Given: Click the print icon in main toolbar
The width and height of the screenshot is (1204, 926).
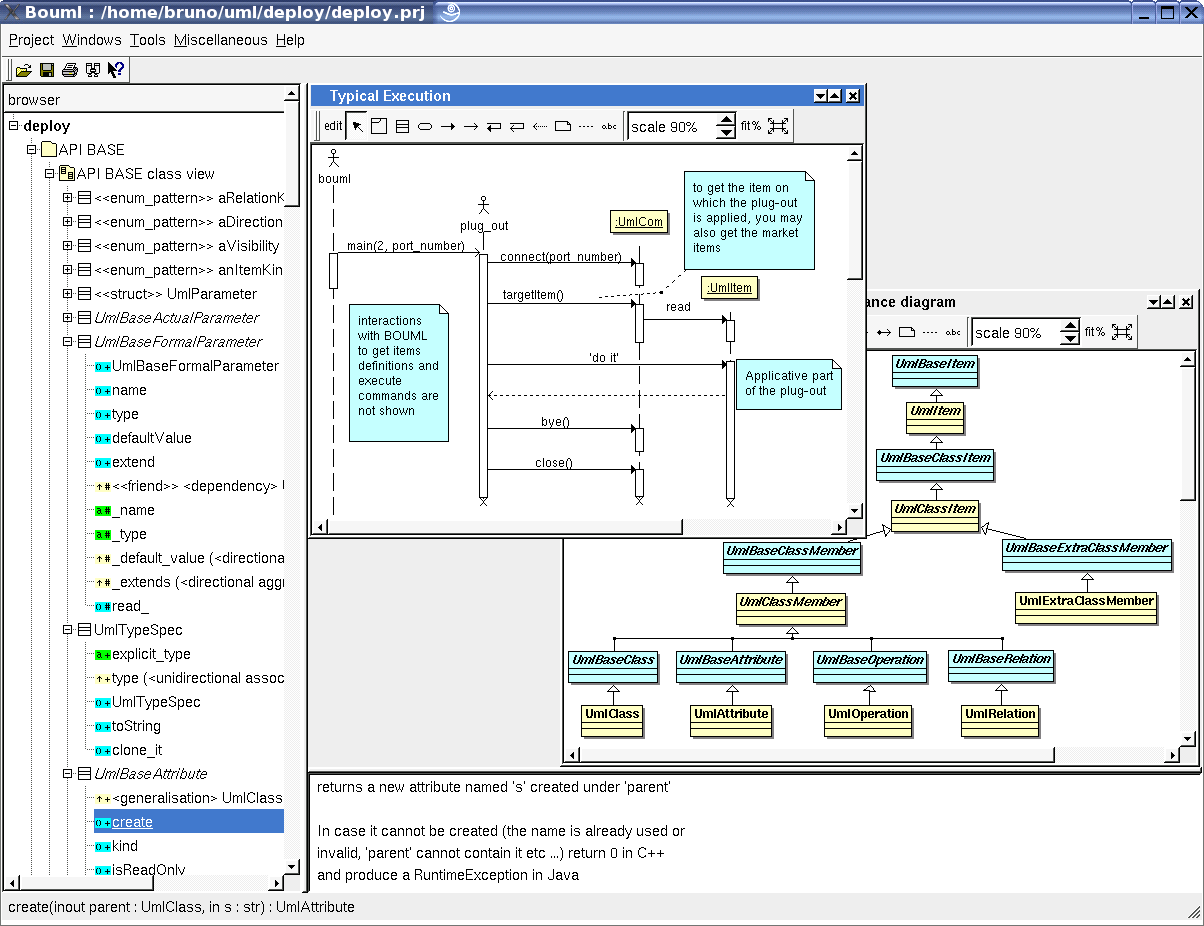Looking at the screenshot, I should pyautogui.click(x=69, y=70).
